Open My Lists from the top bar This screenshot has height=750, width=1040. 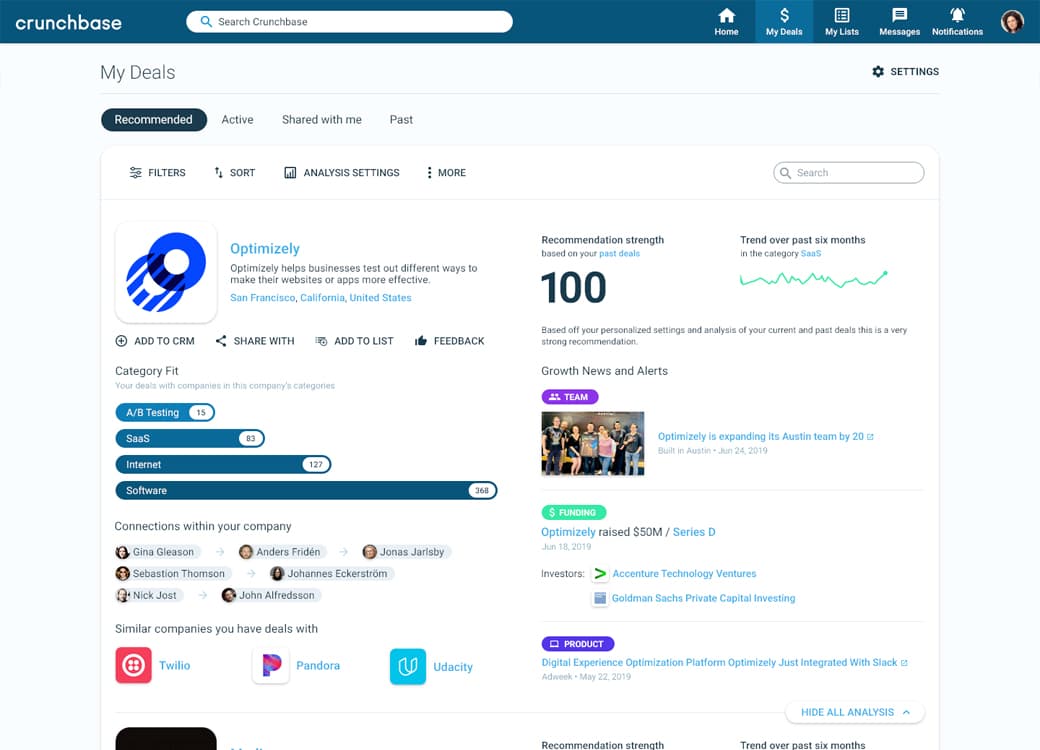(841, 16)
